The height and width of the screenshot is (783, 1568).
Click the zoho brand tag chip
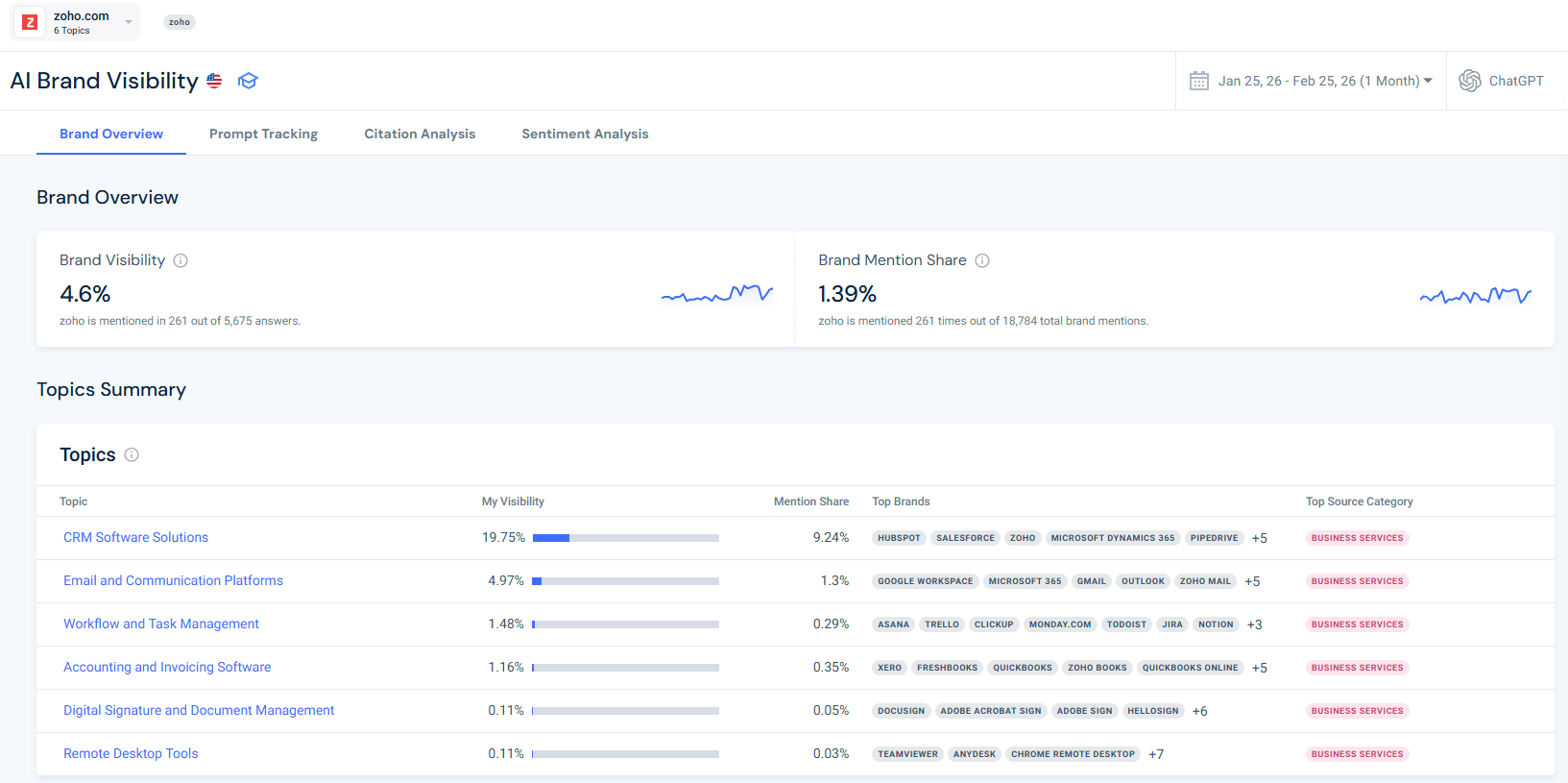pos(180,22)
